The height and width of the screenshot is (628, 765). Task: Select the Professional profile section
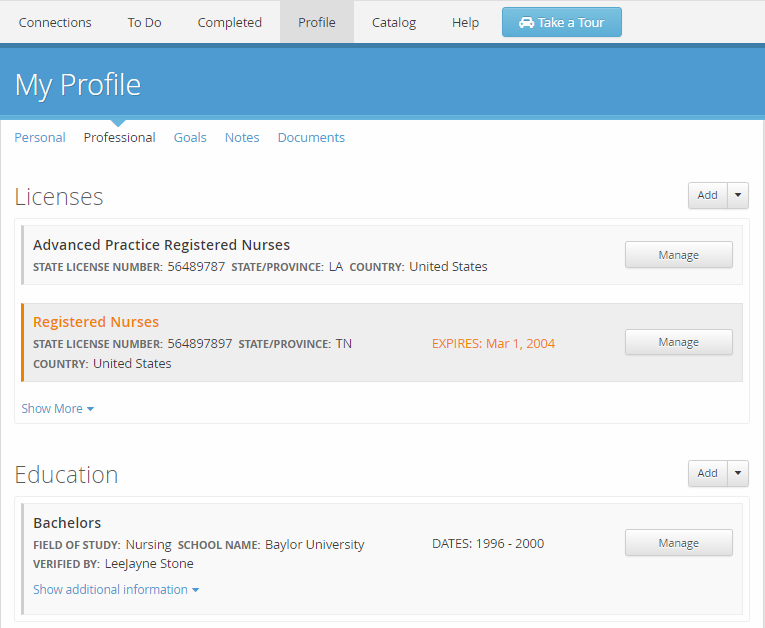click(x=120, y=138)
